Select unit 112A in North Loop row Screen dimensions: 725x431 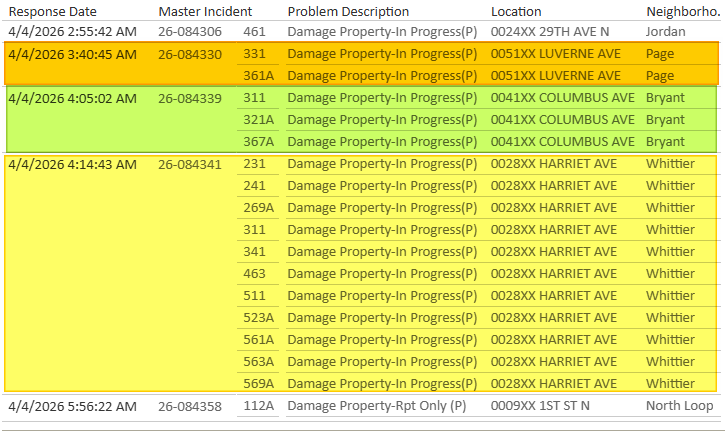(258, 406)
